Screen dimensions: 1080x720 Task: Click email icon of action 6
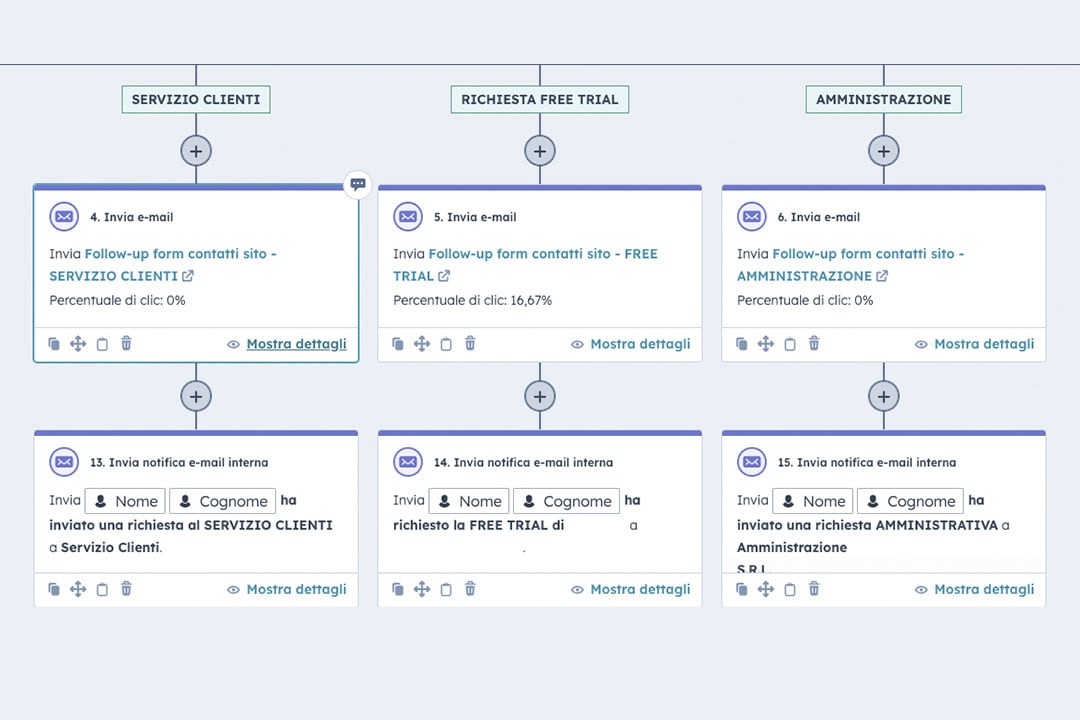tap(751, 216)
